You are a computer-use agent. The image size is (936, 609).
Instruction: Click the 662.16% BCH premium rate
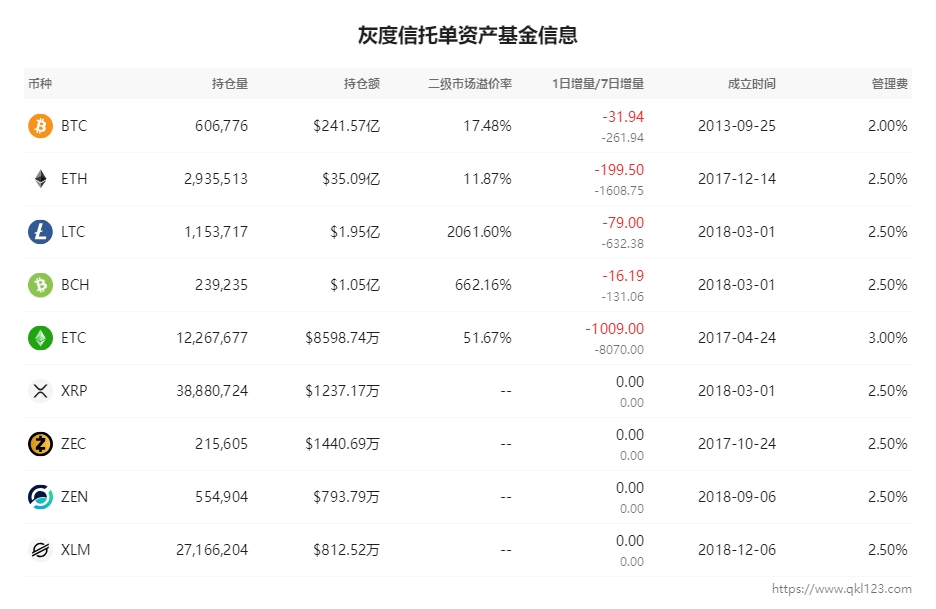484,285
